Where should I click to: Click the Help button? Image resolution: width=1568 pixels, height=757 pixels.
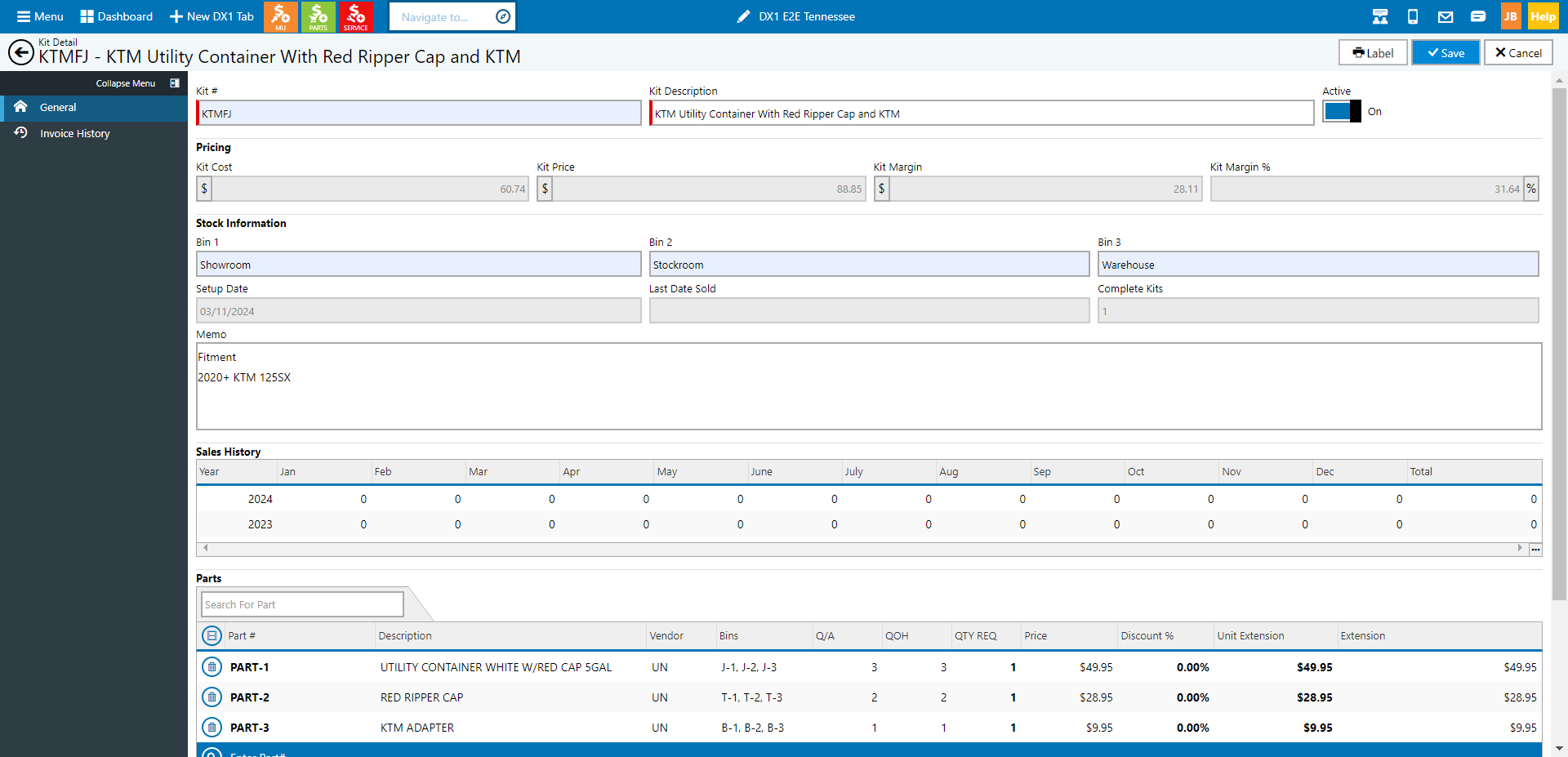[x=1543, y=16]
